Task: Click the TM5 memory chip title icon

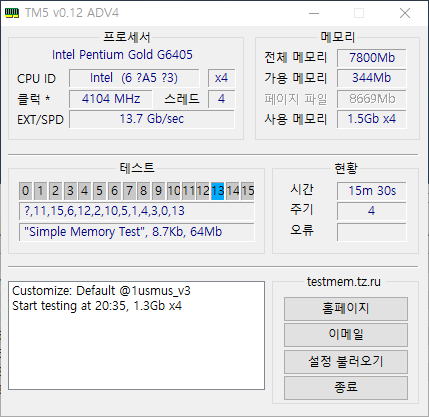Action: tap(12, 13)
